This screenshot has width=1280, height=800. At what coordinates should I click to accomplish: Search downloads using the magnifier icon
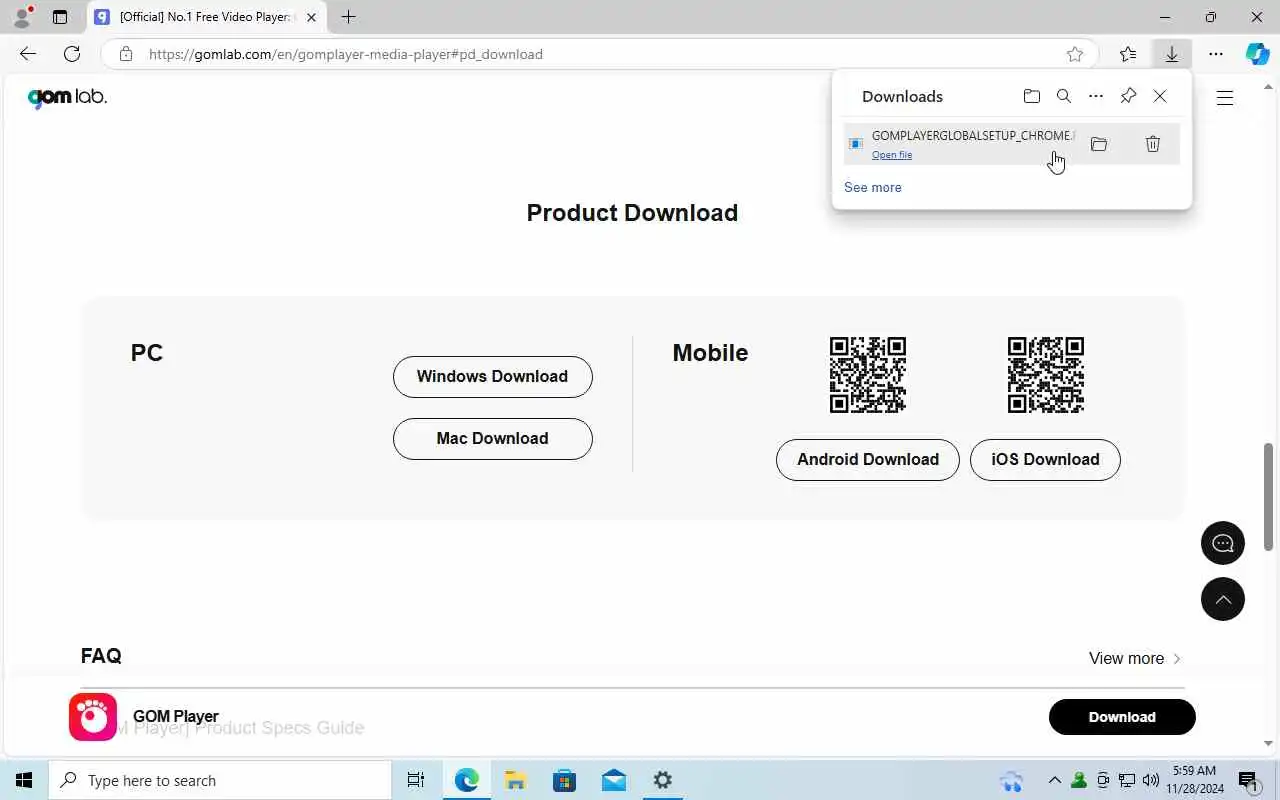pos(1064,96)
